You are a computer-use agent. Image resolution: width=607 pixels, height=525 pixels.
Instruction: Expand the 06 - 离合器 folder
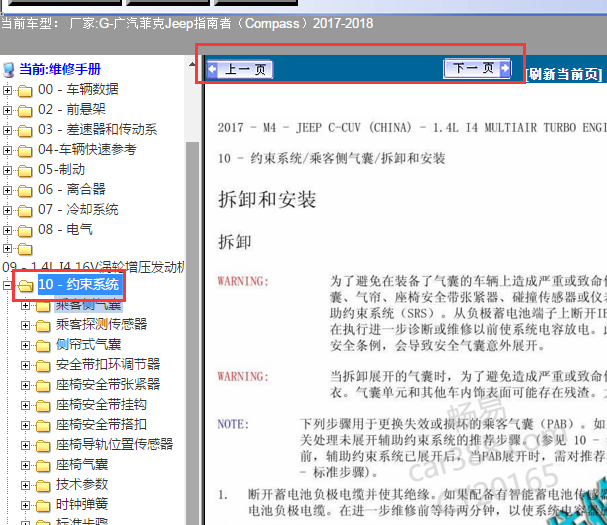coord(7,190)
